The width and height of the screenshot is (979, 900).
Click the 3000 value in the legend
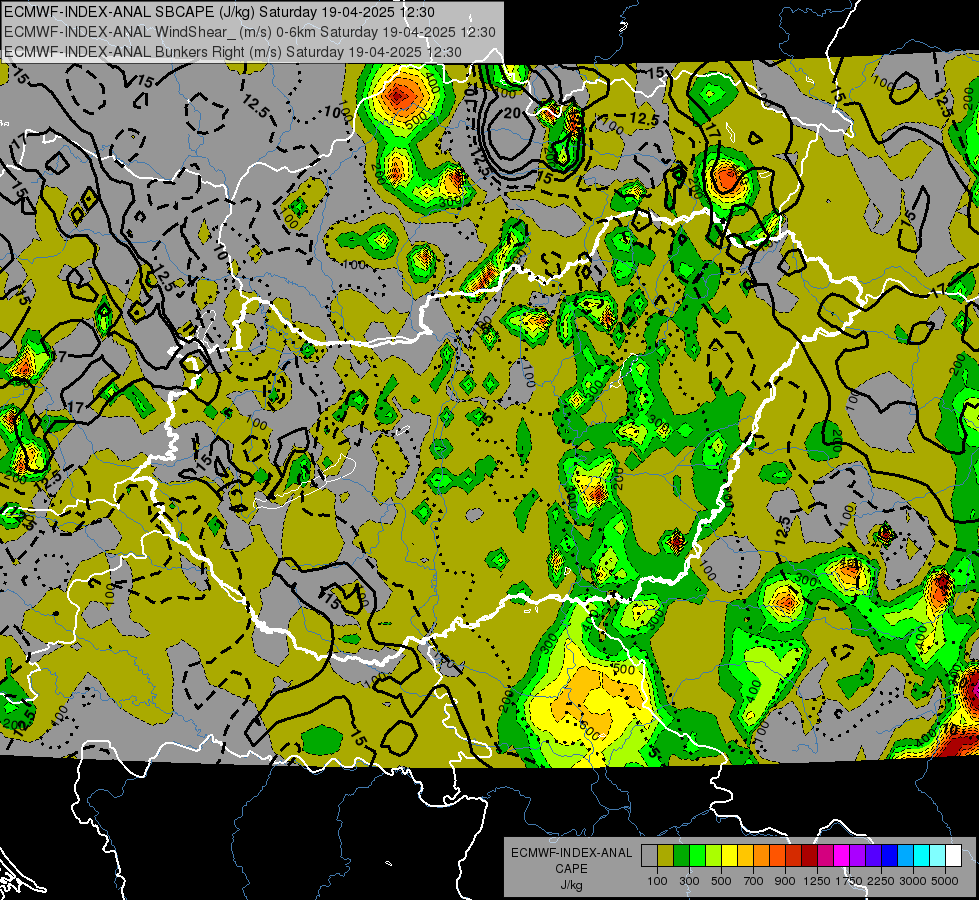click(x=913, y=881)
